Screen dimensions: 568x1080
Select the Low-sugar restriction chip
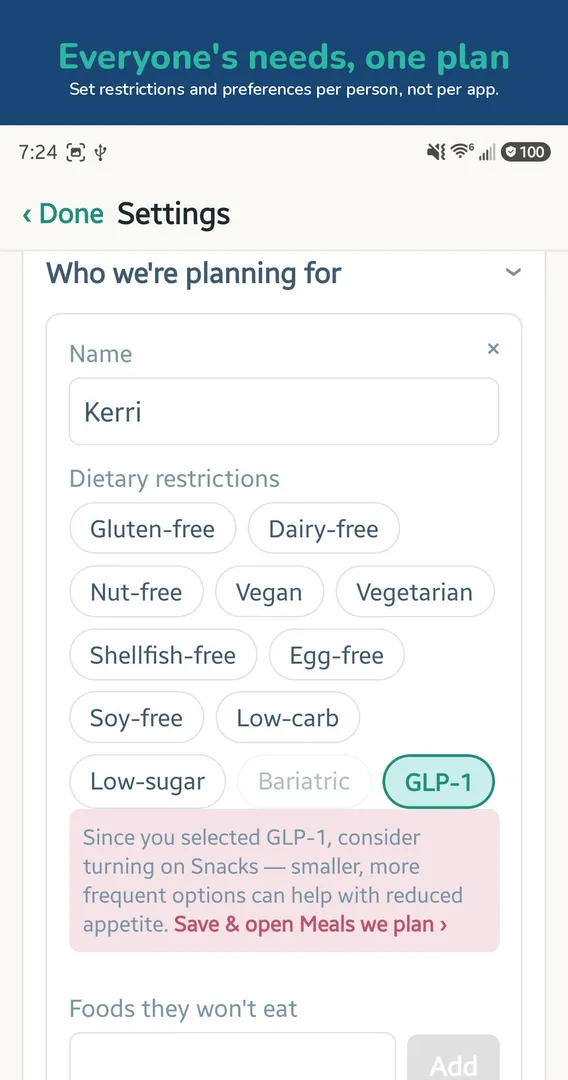[147, 782]
